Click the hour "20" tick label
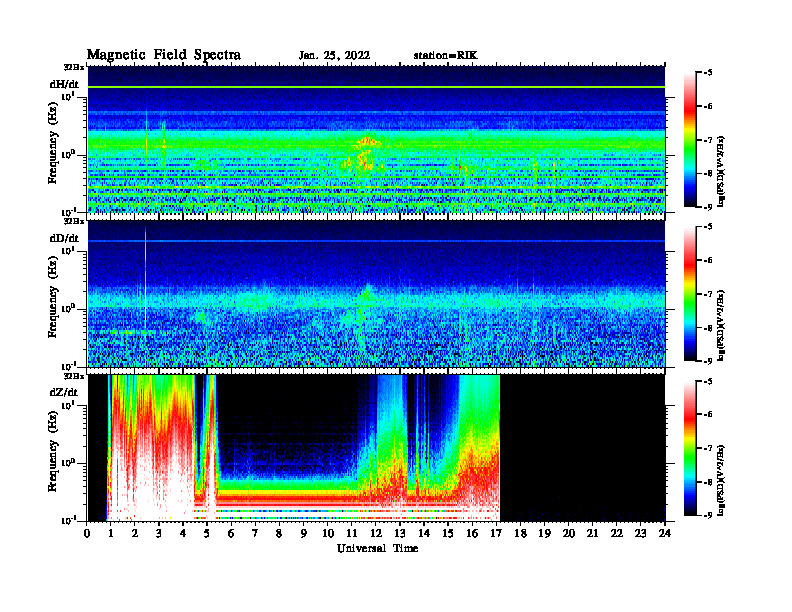This screenshot has width=792, height=612. [568, 534]
